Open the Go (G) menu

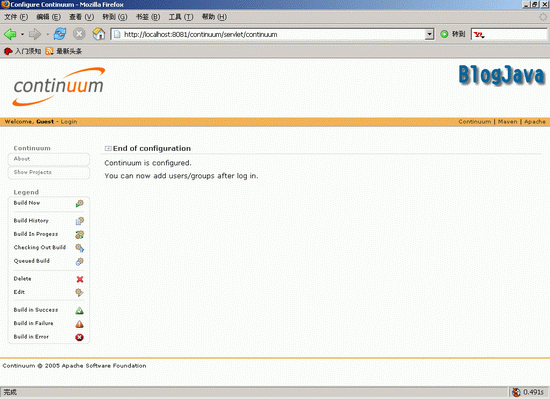(115, 17)
